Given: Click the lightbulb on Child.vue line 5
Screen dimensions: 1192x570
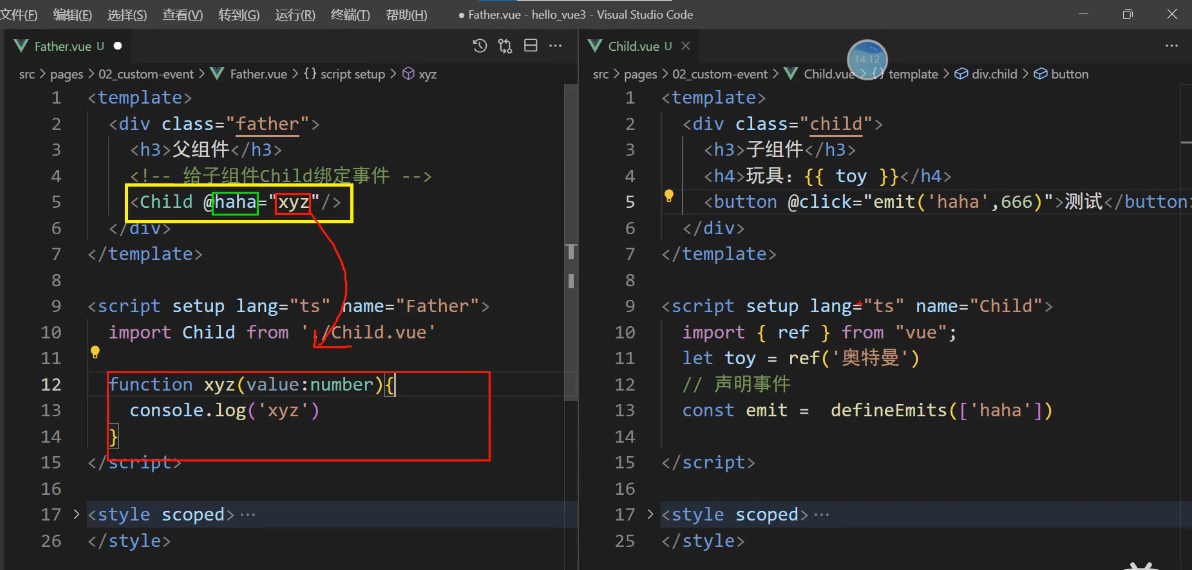Looking at the screenshot, I should click(x=669, y=195).
